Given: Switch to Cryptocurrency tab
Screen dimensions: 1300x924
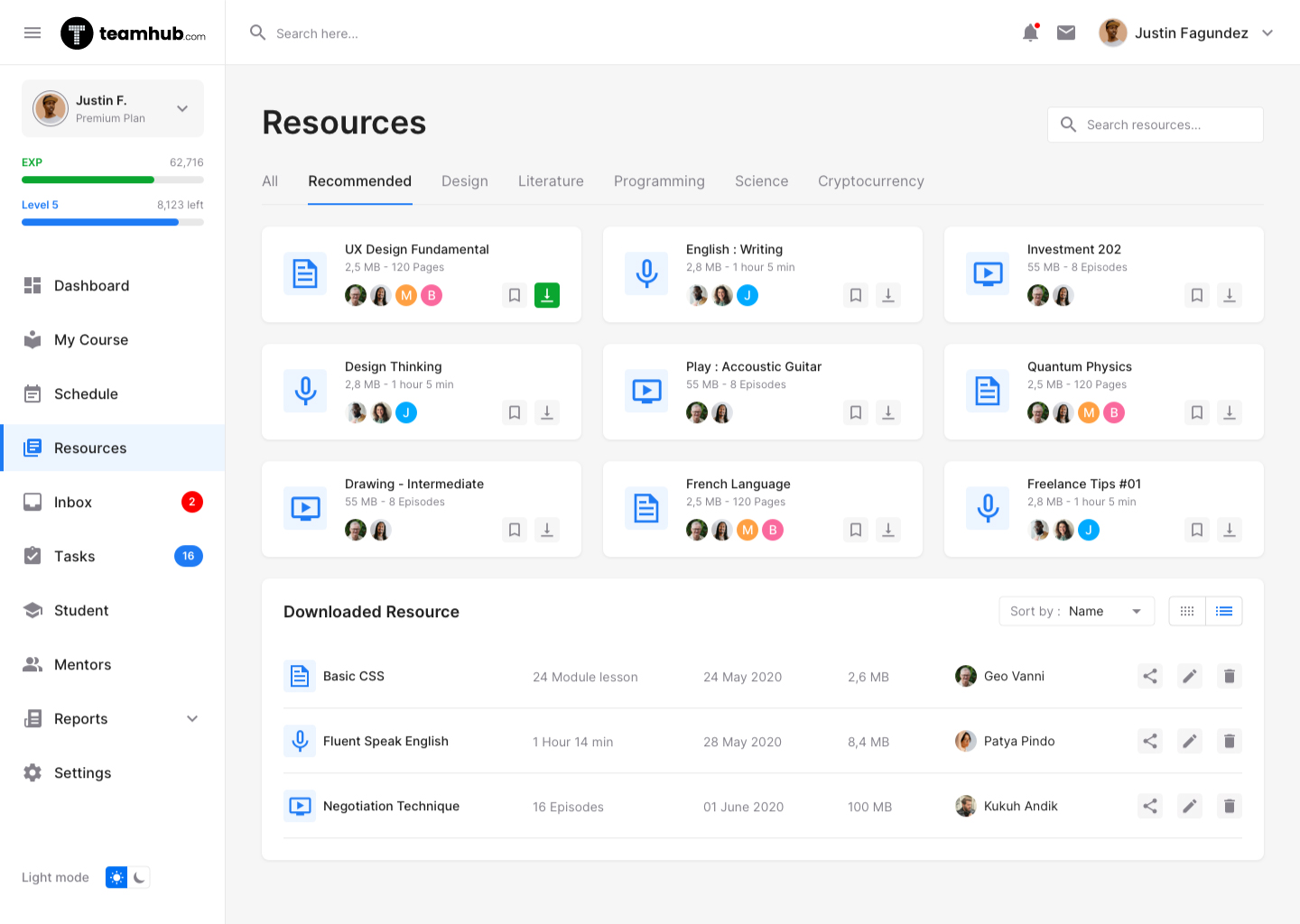Looking at the screenshot, I should coord(871,181).
